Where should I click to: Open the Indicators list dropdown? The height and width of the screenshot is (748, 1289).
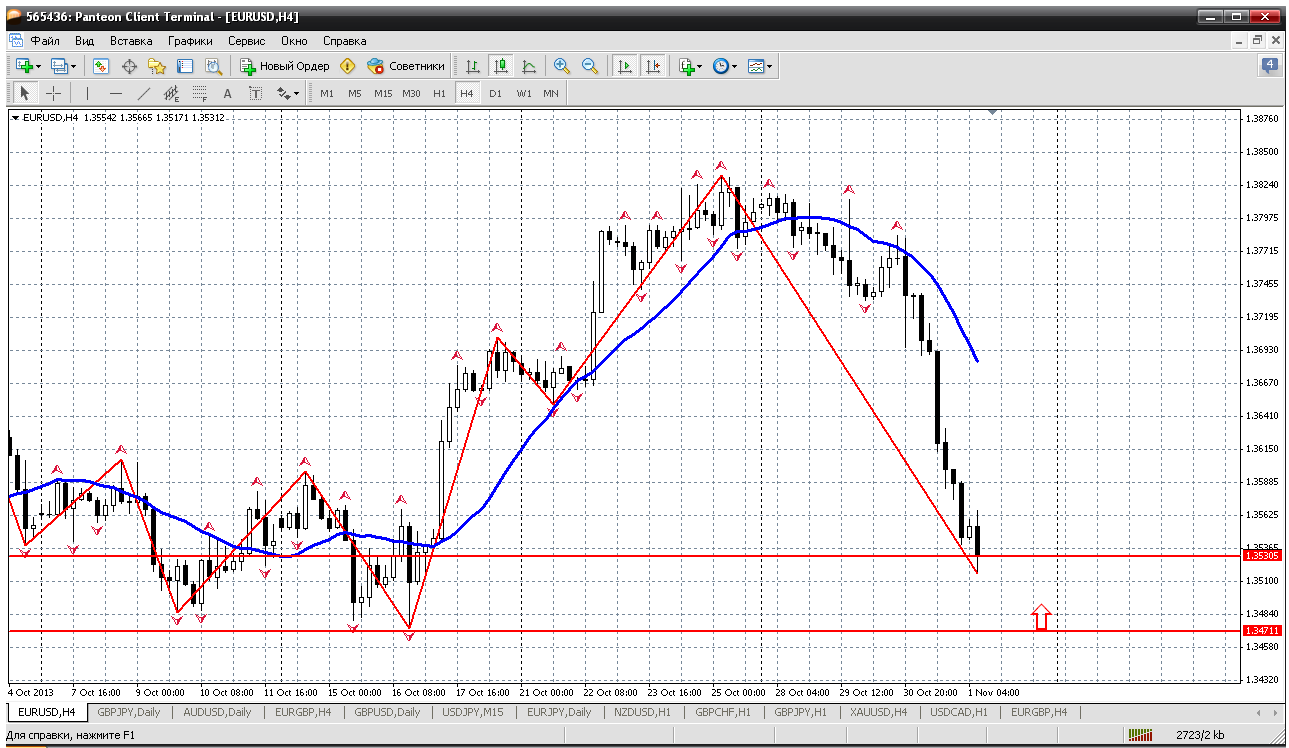tap(690, 66)
